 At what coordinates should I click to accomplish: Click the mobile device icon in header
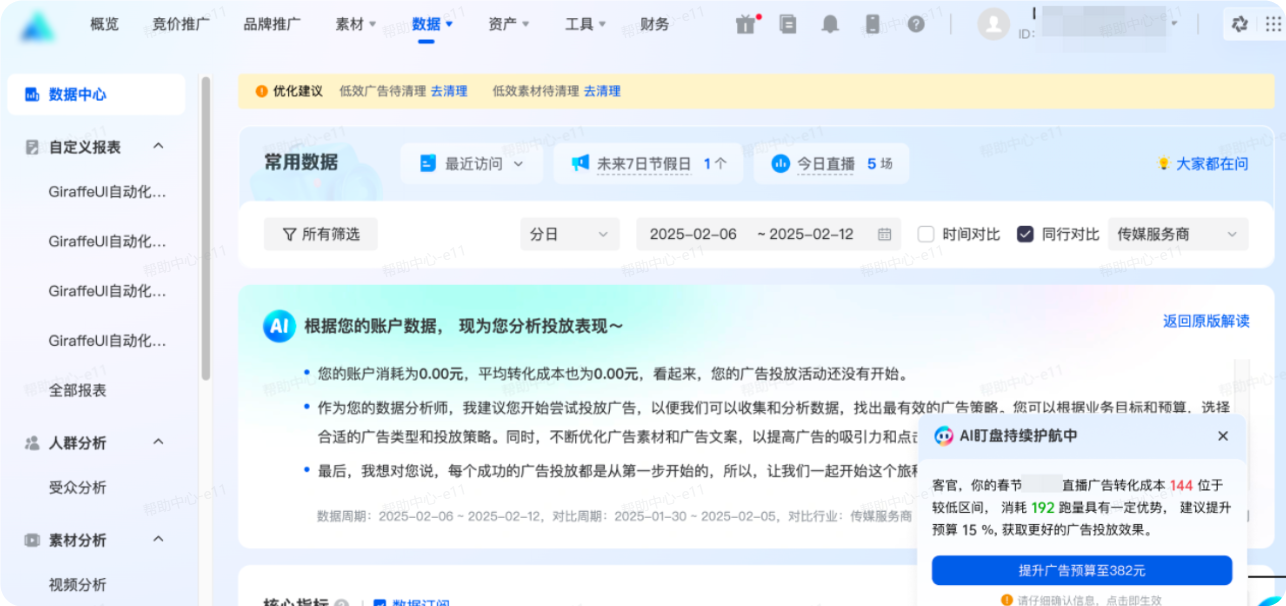[872, 24]
